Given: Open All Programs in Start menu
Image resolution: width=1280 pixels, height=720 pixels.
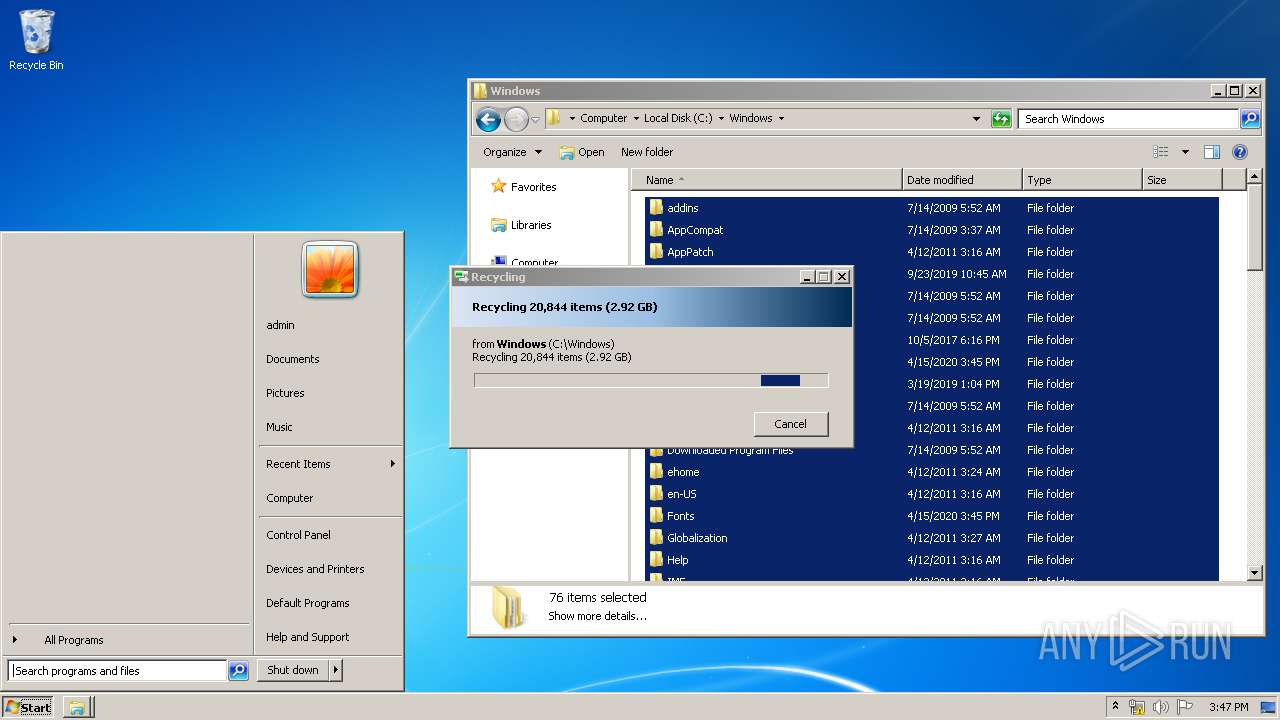Looking at the screenshot, I should coord(74,640).
